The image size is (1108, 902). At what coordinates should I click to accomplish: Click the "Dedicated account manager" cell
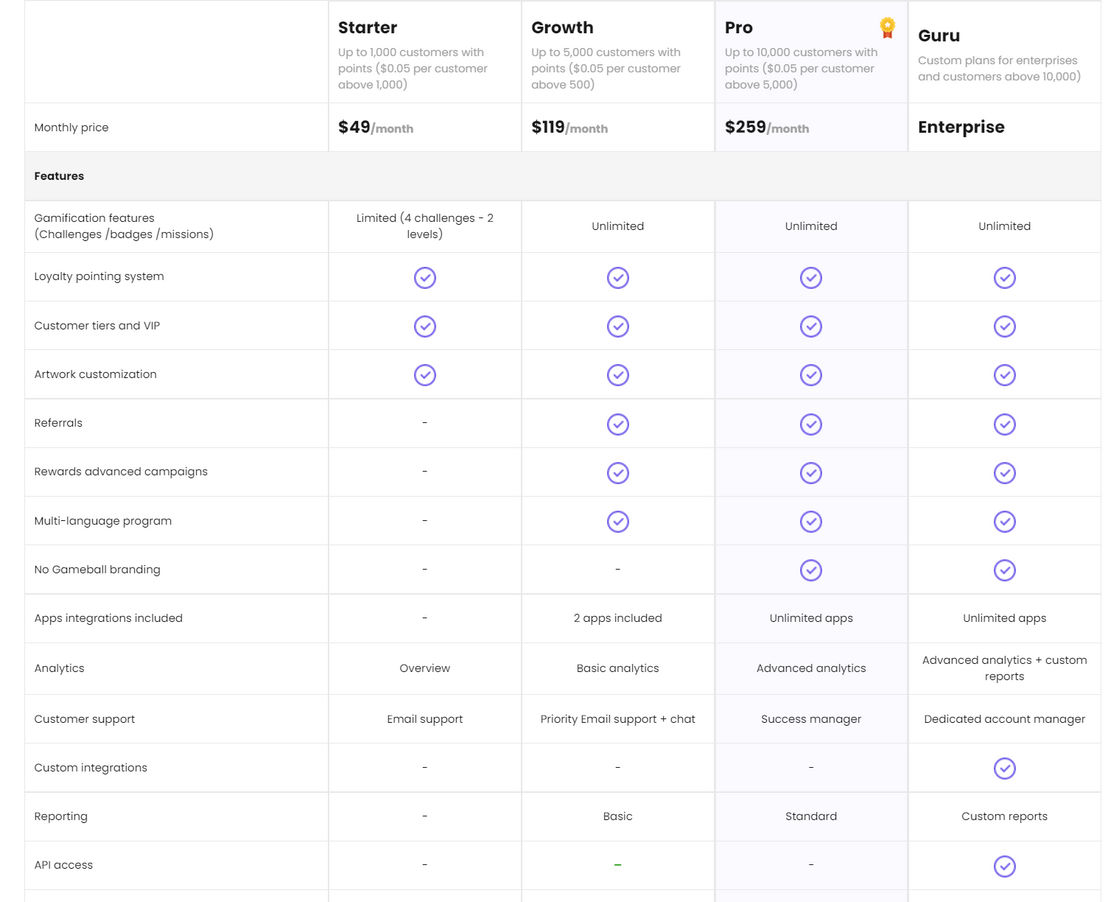pos(1004,719)
